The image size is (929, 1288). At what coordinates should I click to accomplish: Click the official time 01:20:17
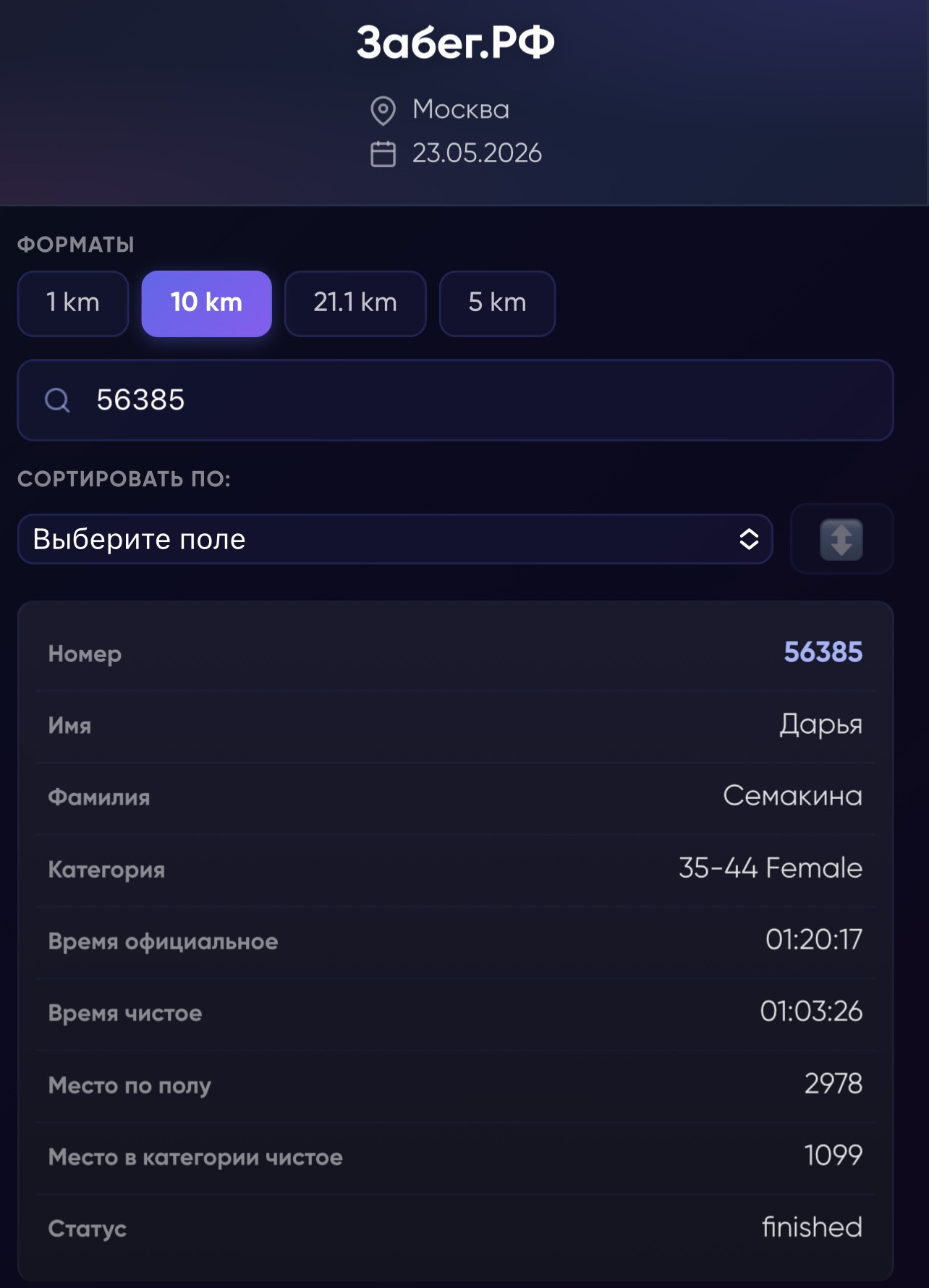pyautogui.click(x=814, y=940)
